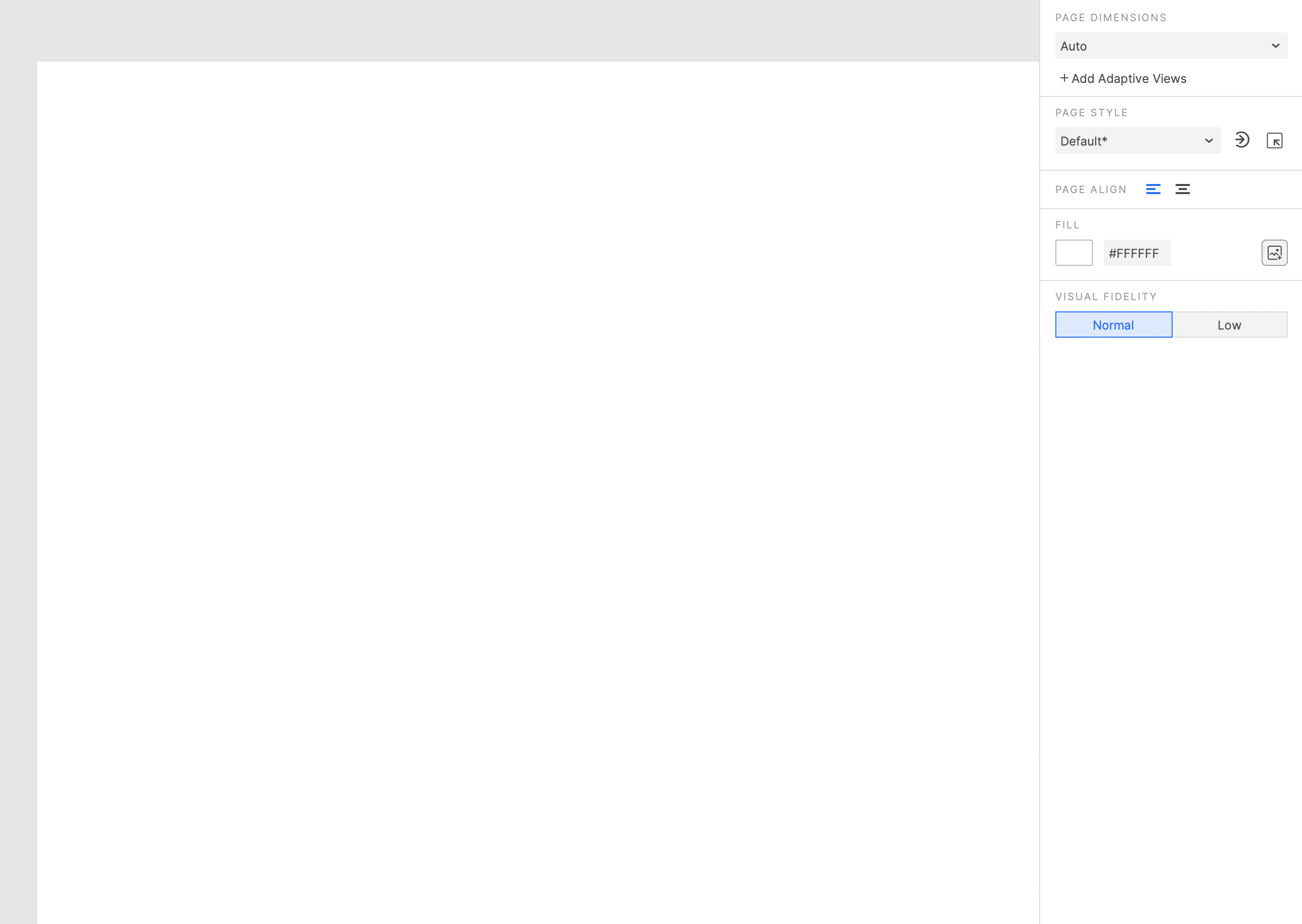Click the PAGE STYLE section label
The width and height of the screenshot is (1302, 924).
tap(1091, 113)
